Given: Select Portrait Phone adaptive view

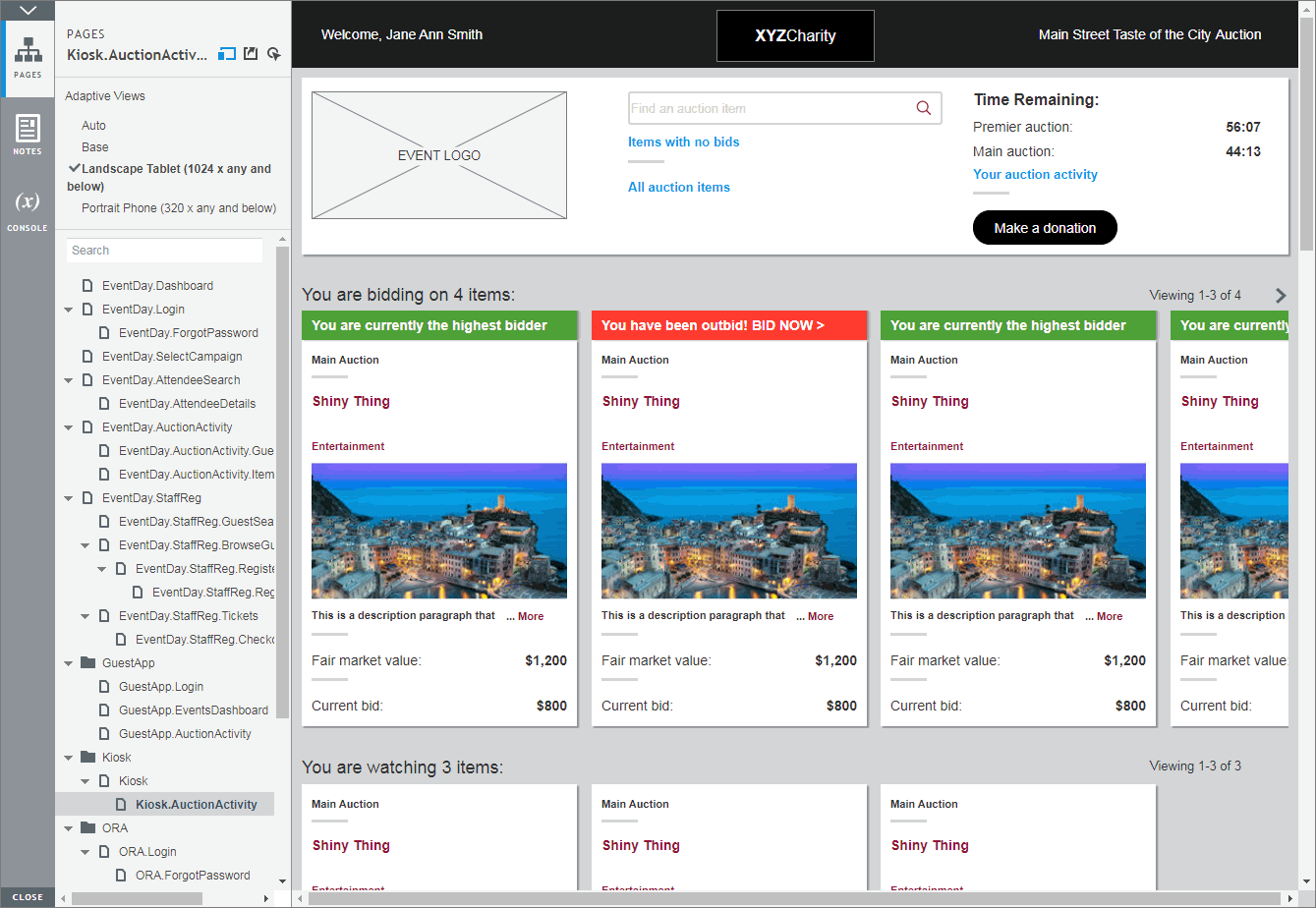Looking at the screenshot, I should [178, 208].
